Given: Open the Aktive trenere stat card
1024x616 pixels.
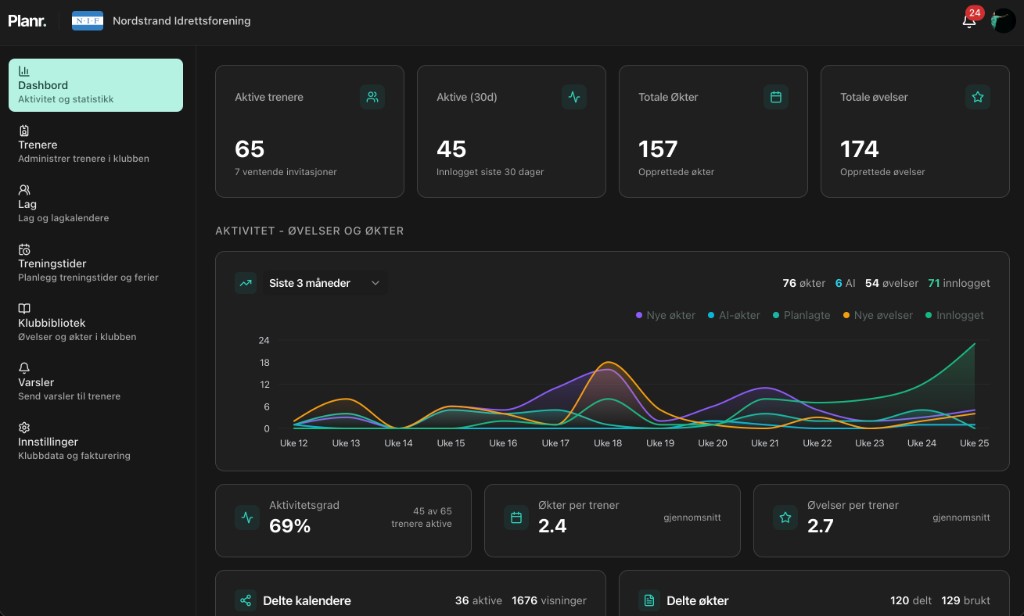Looking at the screenshot, I should pos(310,131).
